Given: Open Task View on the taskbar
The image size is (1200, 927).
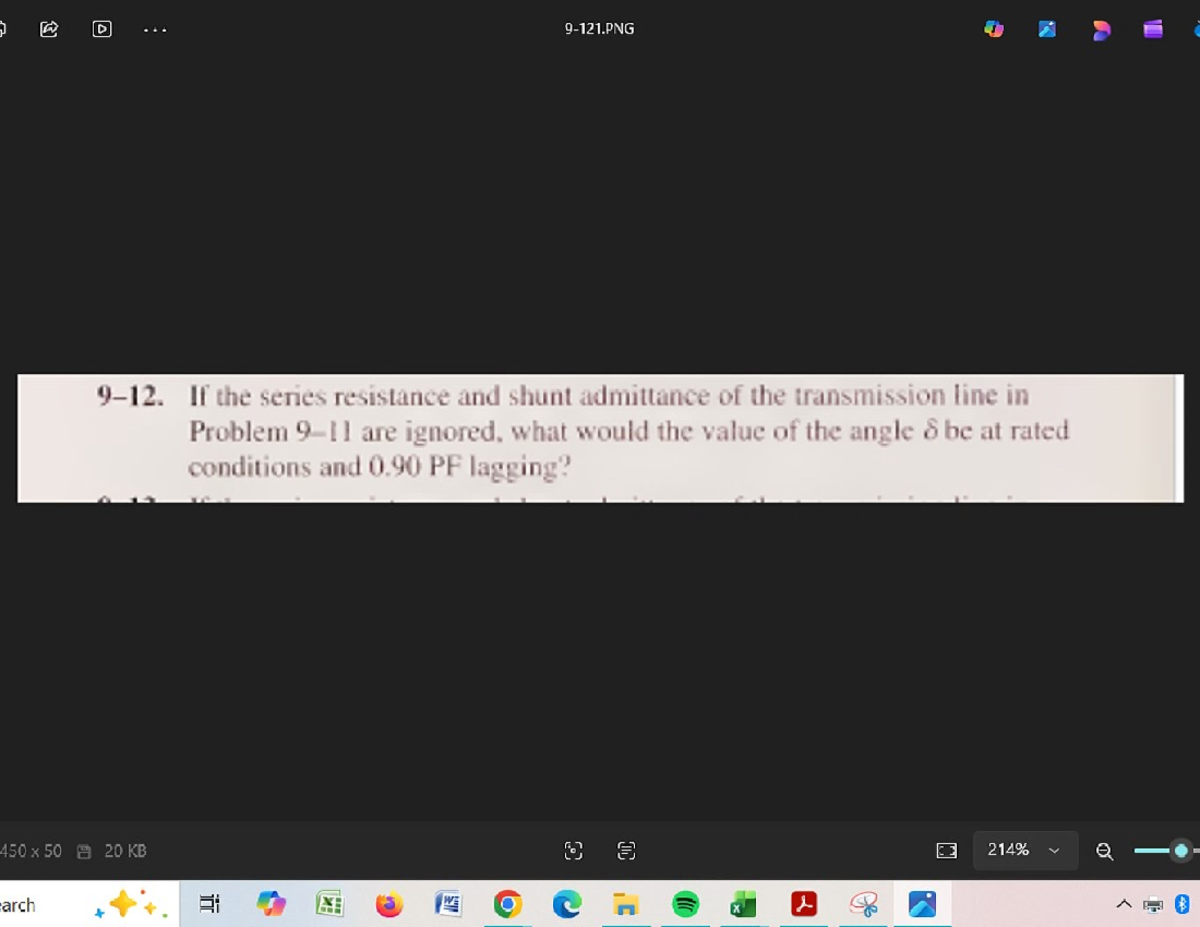Looking at the screenshot, I should [x=209, y=905].
